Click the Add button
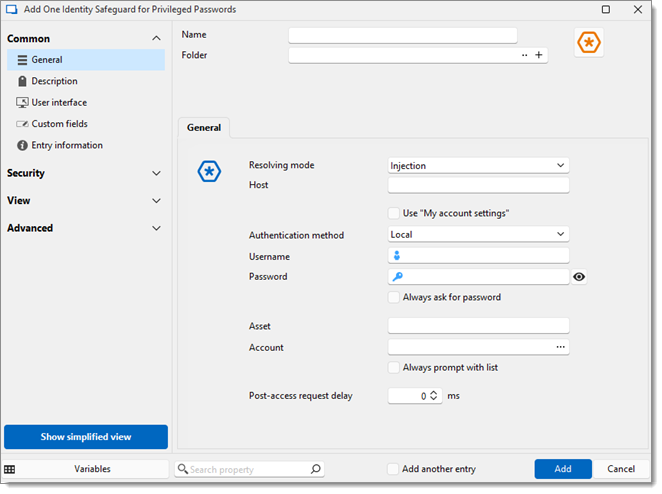This screenshot has height=494, width=662. click(563, 469)
